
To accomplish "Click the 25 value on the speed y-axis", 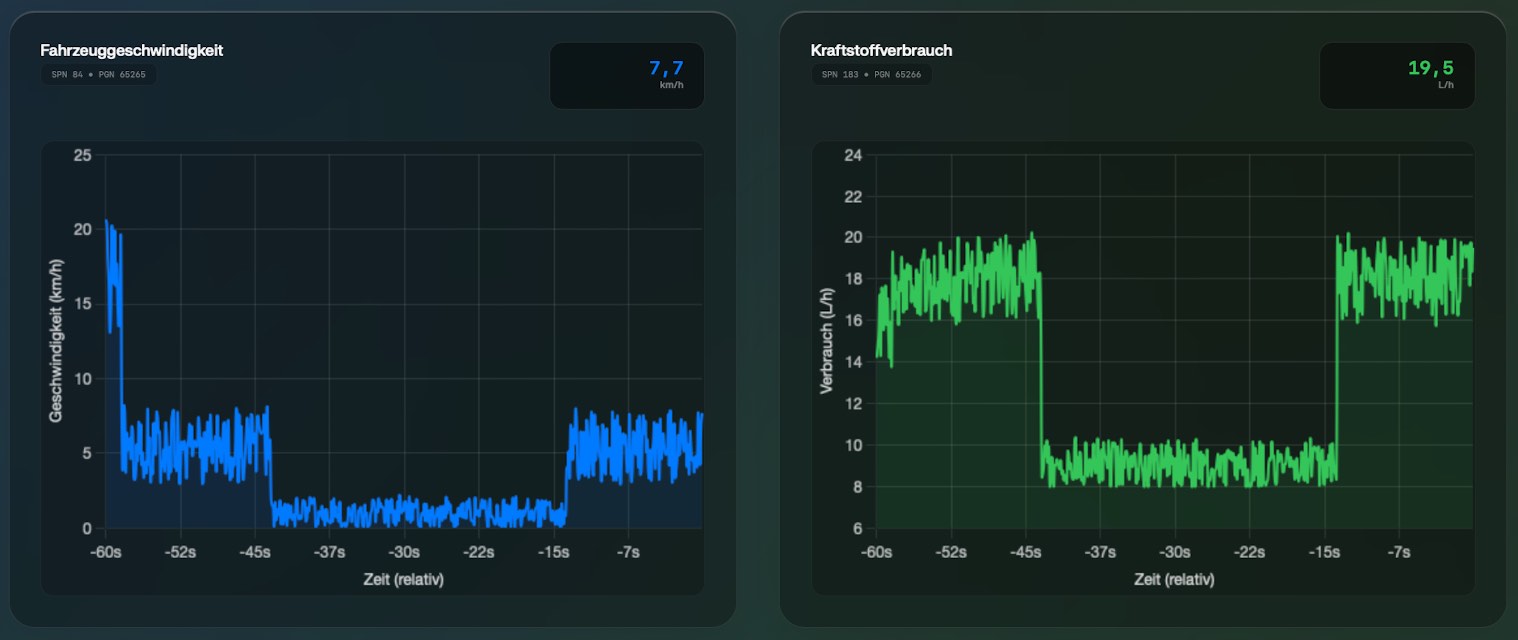I will [x=83, y=155].
